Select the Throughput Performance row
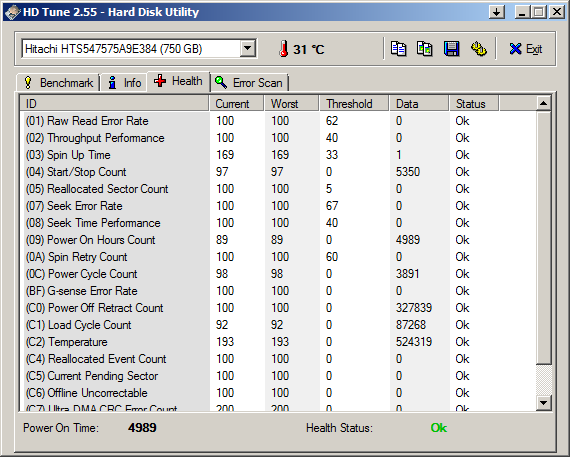This screenshot has height=457, width=570. click(x=278, y=138)
